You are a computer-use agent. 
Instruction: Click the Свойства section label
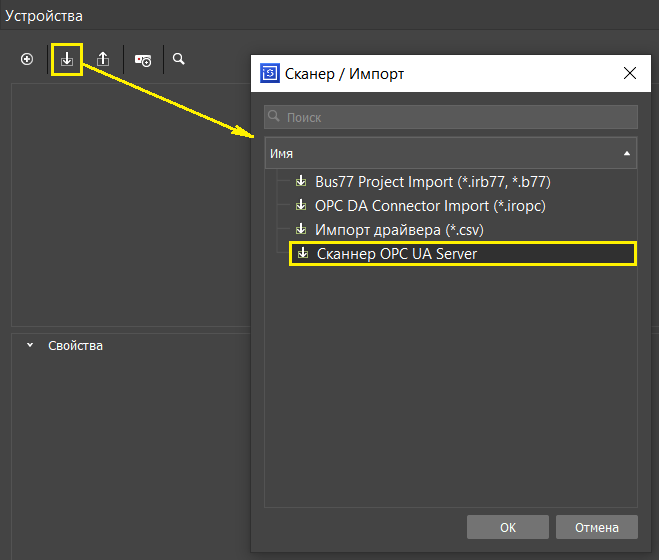pos(75,346)
